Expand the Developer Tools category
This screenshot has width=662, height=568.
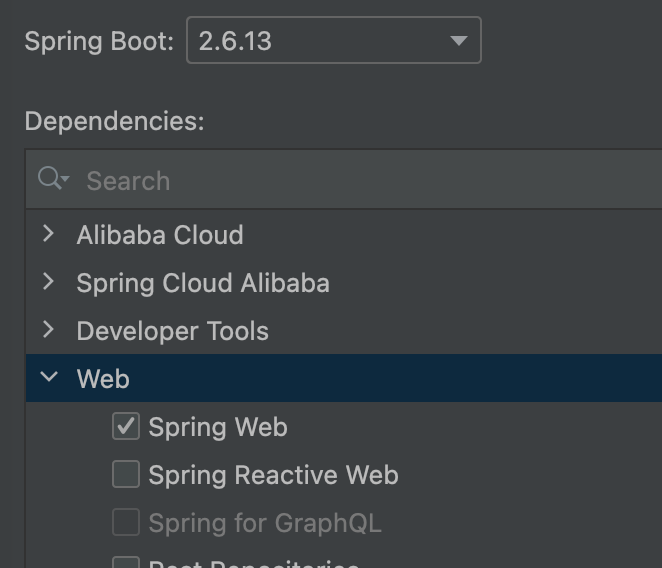pos(49,330)
